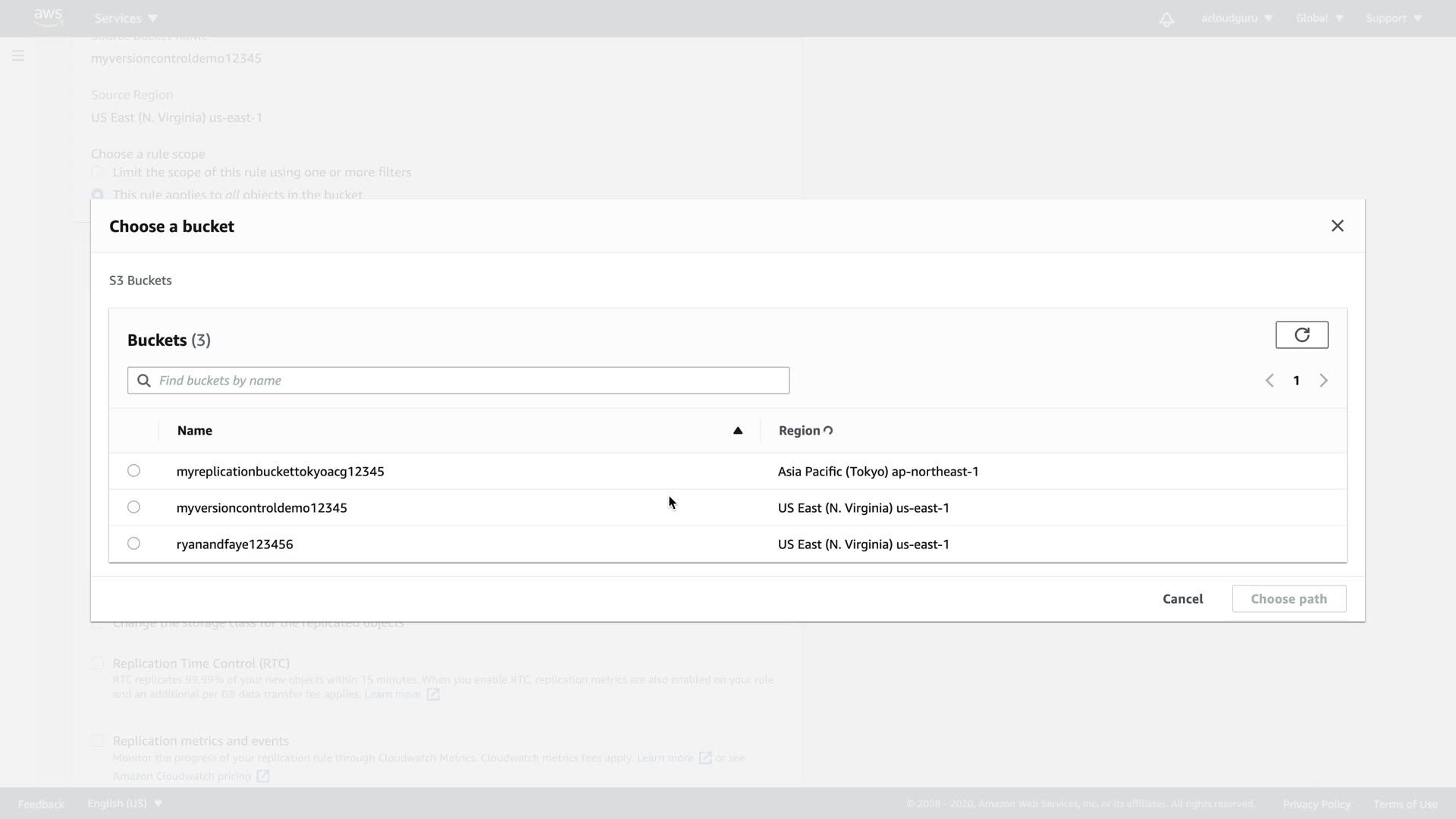The width and height of the screenshot is (1456, 819).
Task: Click the refresh buckets icon button
Action: pos(1301,335)
